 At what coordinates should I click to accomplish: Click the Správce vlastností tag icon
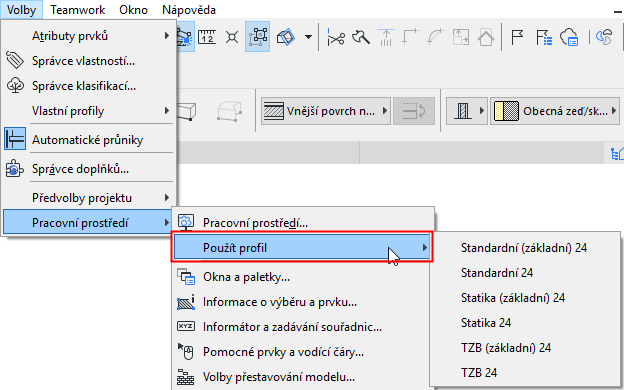click(15, 60)
